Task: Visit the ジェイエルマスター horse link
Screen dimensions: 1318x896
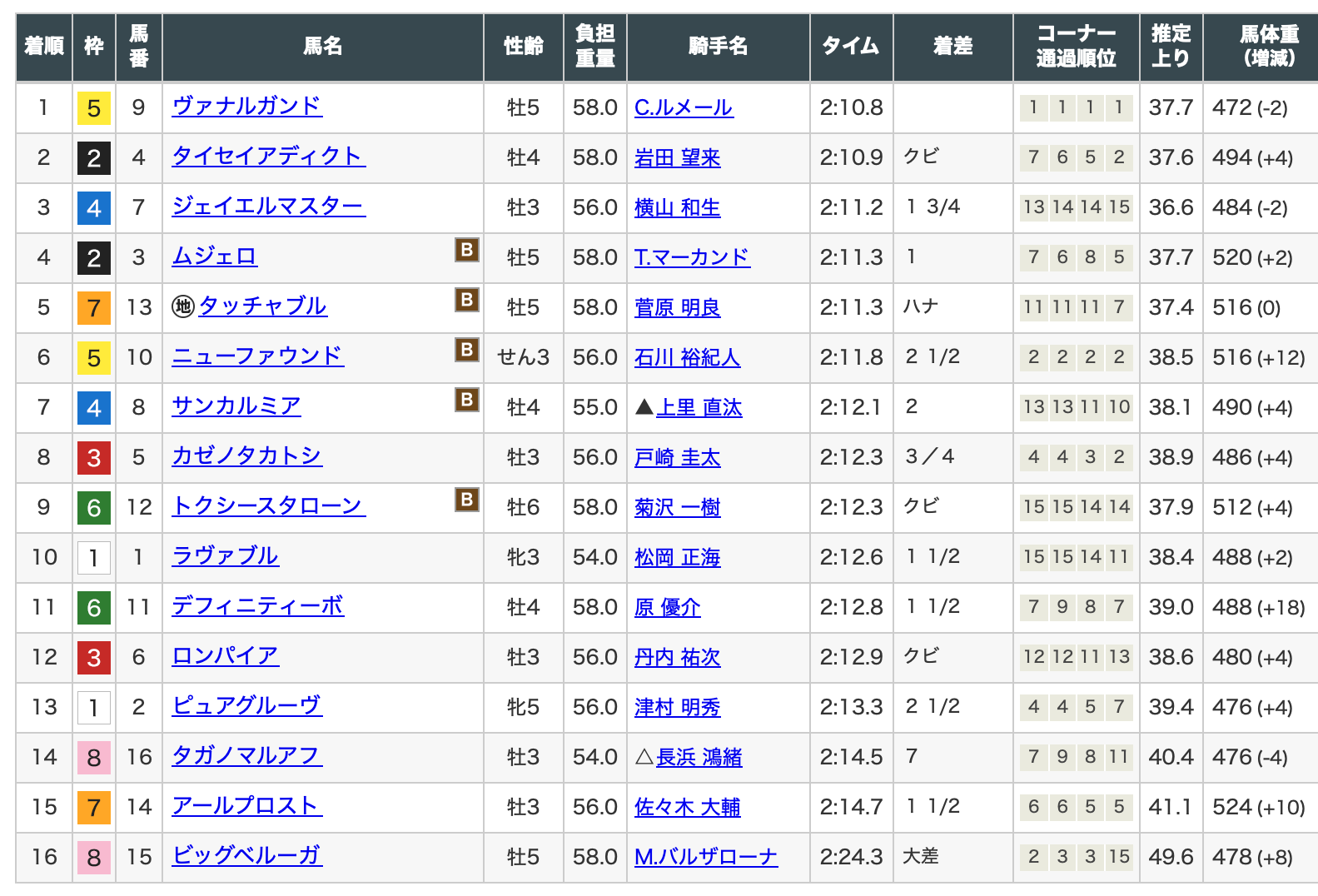Action: pyautogui.click(x=268, y=207)
